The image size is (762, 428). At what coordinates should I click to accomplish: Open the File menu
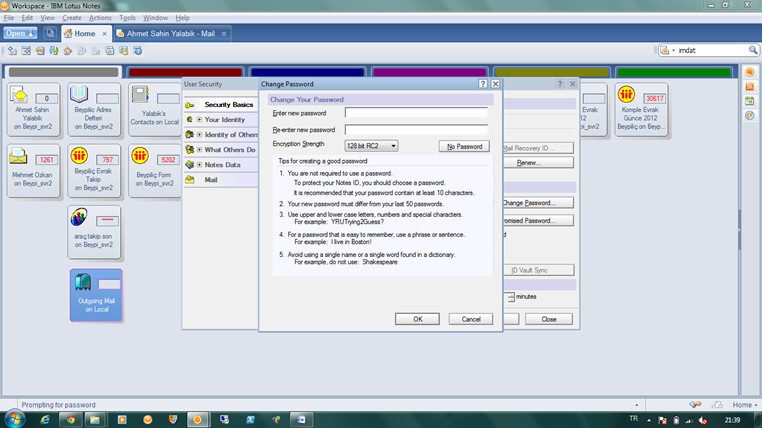tap(9, 18)
